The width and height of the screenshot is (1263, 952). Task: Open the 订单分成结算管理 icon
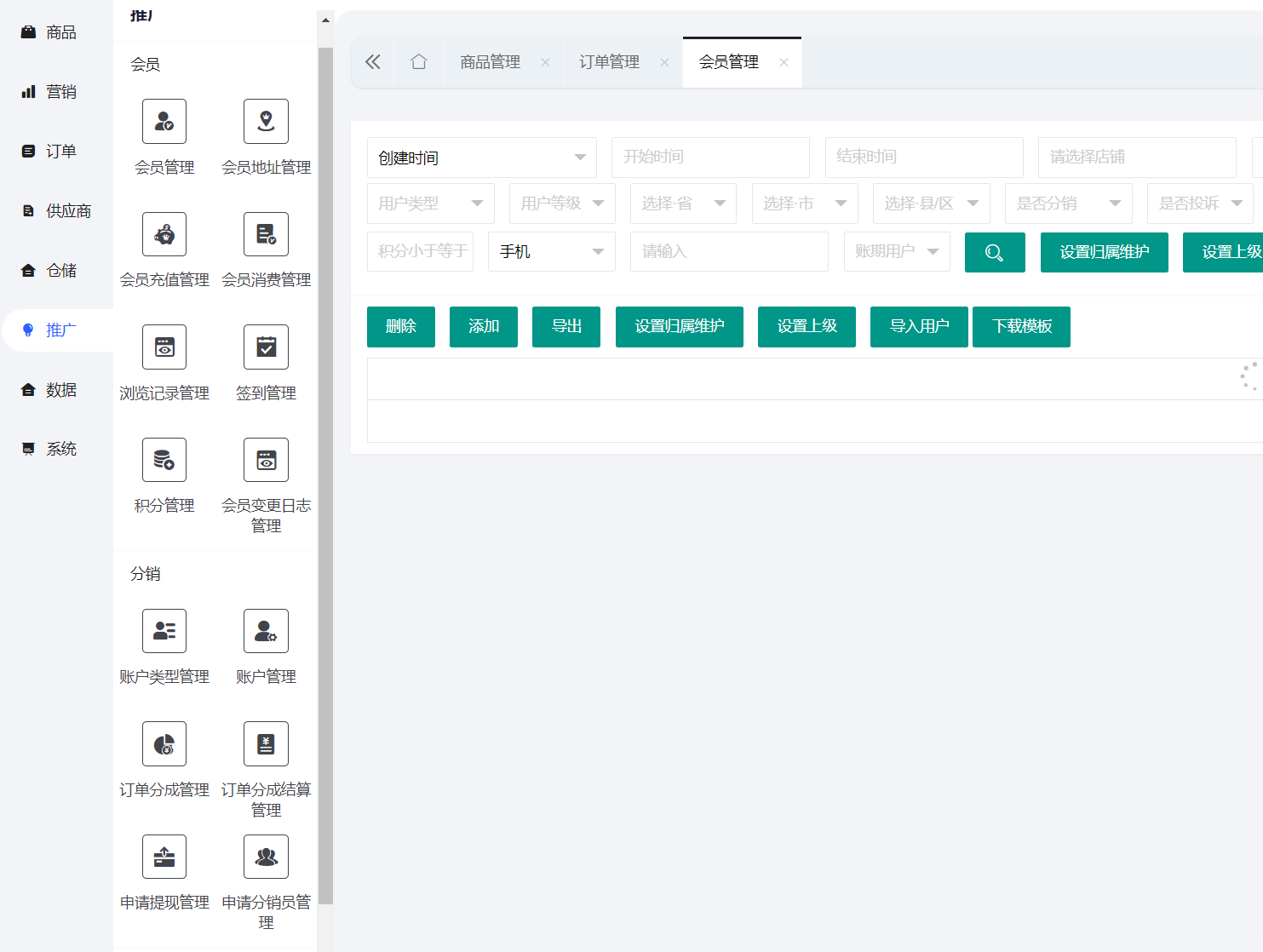coord(266,743)
